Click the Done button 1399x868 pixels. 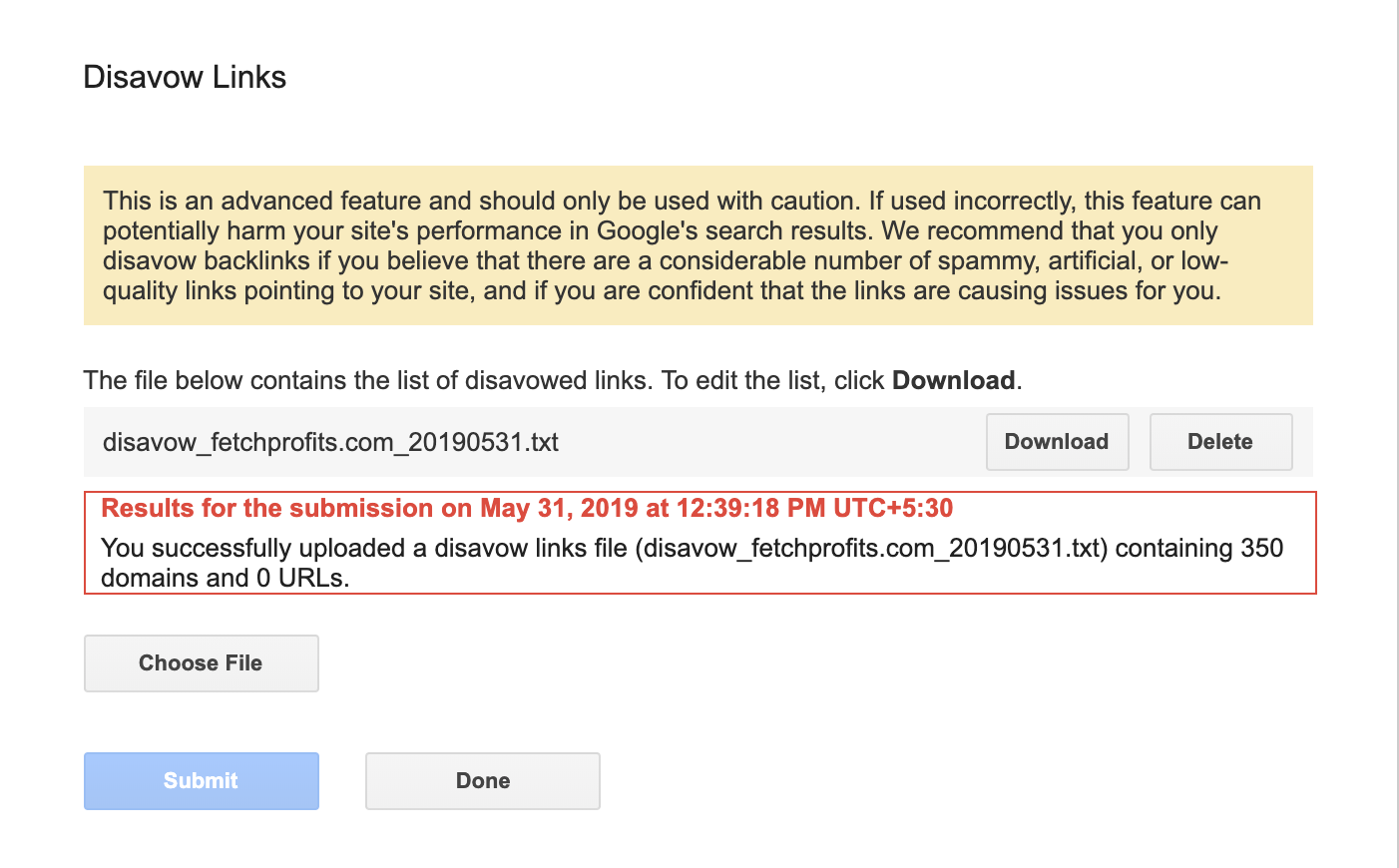(483, 781)
